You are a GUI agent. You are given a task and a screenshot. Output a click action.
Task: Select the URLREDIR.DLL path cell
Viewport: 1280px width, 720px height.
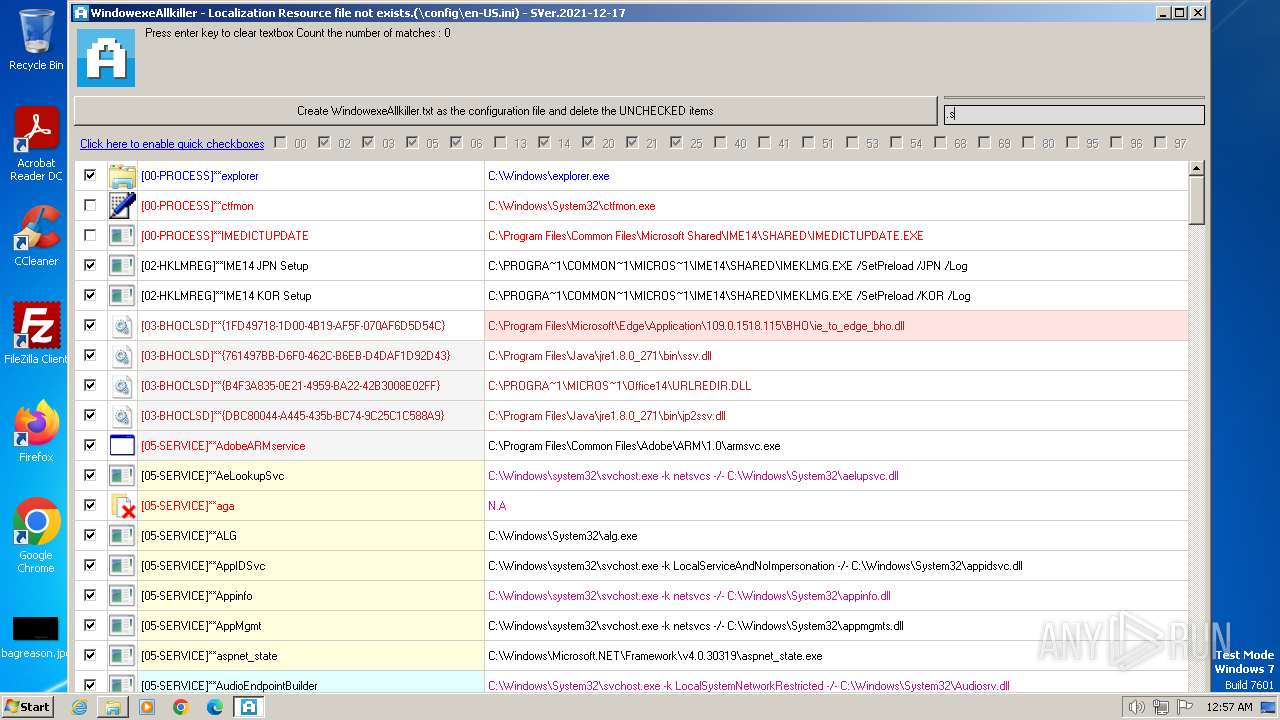coord(836,386)
